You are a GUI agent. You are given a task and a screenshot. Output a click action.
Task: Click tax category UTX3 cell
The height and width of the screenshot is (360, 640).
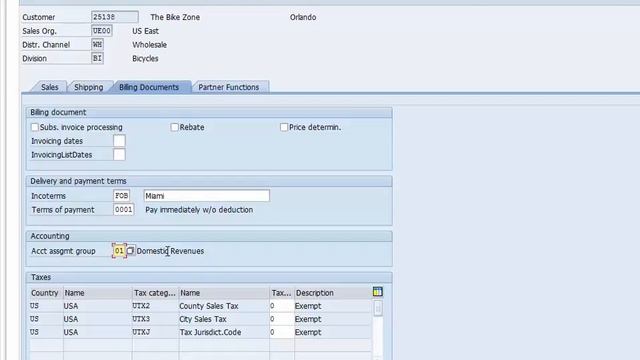[x=155, y=319]
